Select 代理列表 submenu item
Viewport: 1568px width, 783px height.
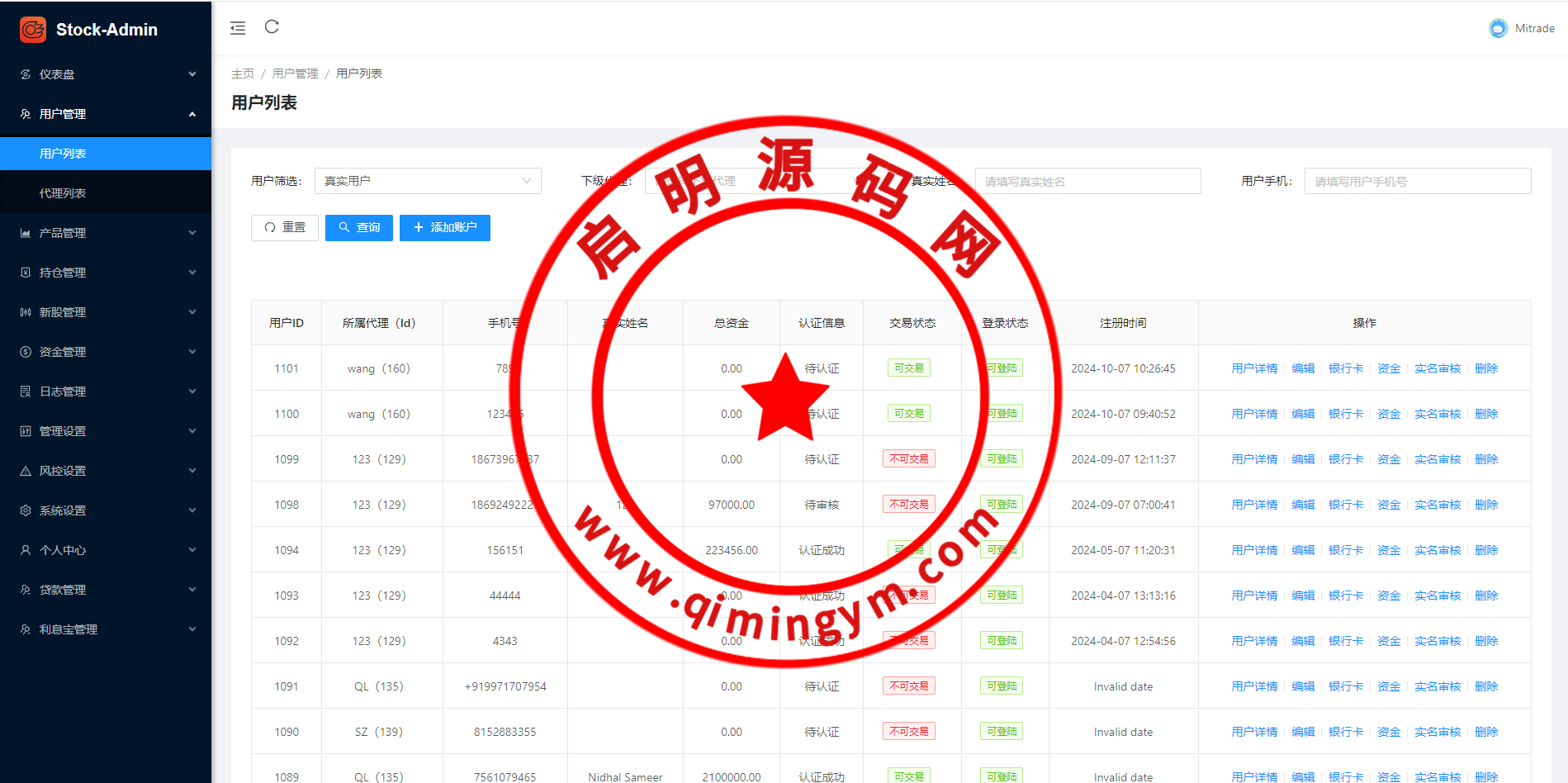(63, 193)
